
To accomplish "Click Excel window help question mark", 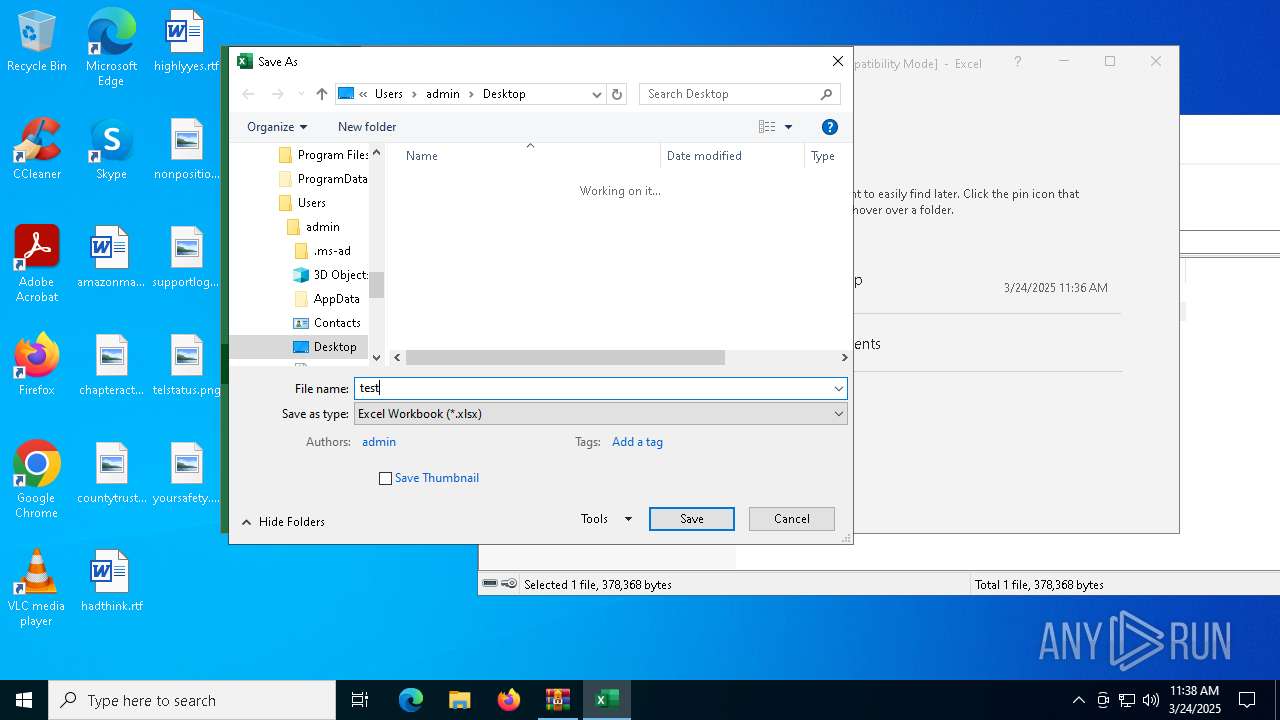I will coord(1018,62).
